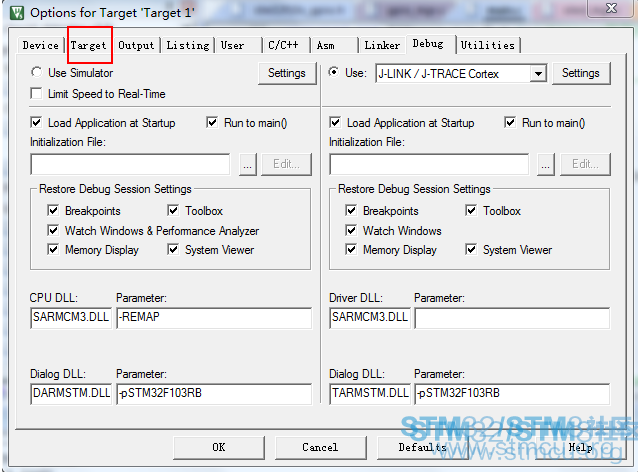Go to the Output tab
The image size is (638, 472).
(x=136, y=45)
